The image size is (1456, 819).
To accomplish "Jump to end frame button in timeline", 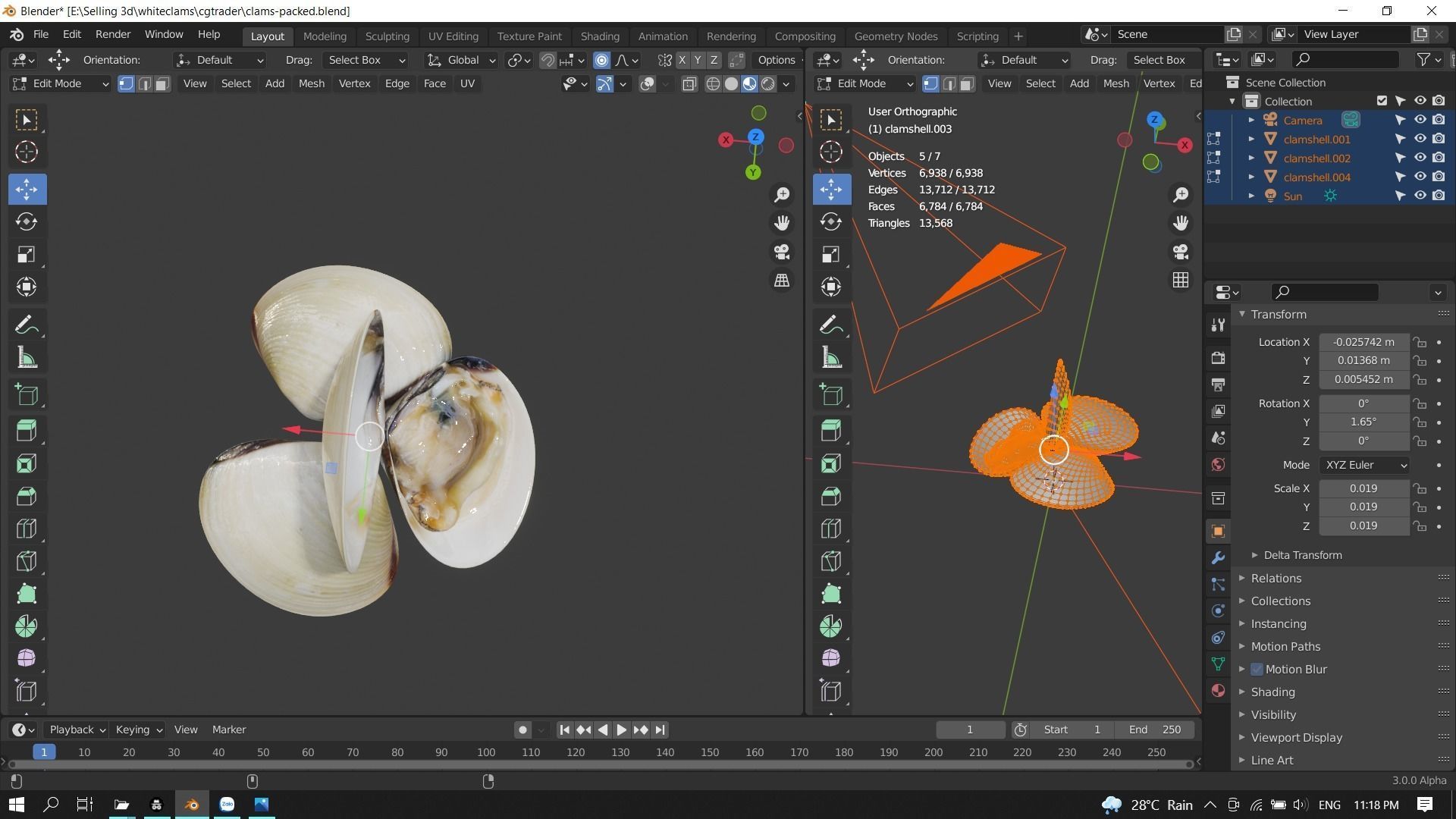I will point(660,730).
